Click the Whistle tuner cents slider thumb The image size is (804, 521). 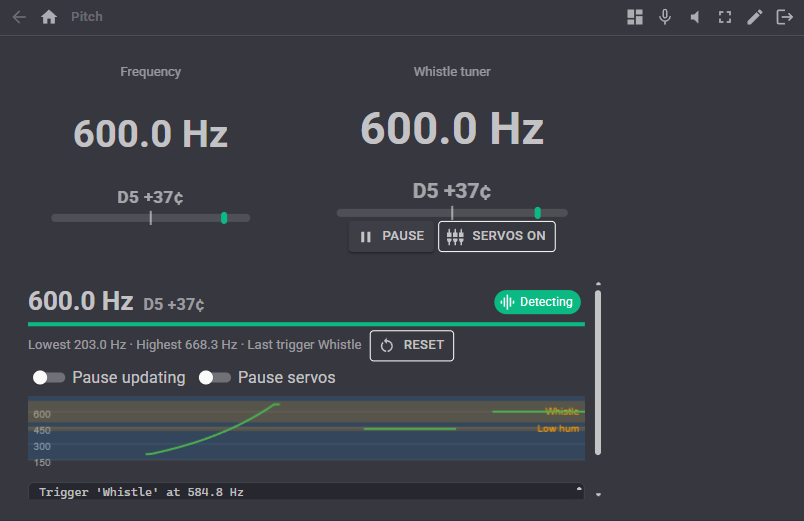[x=537, y=213]
